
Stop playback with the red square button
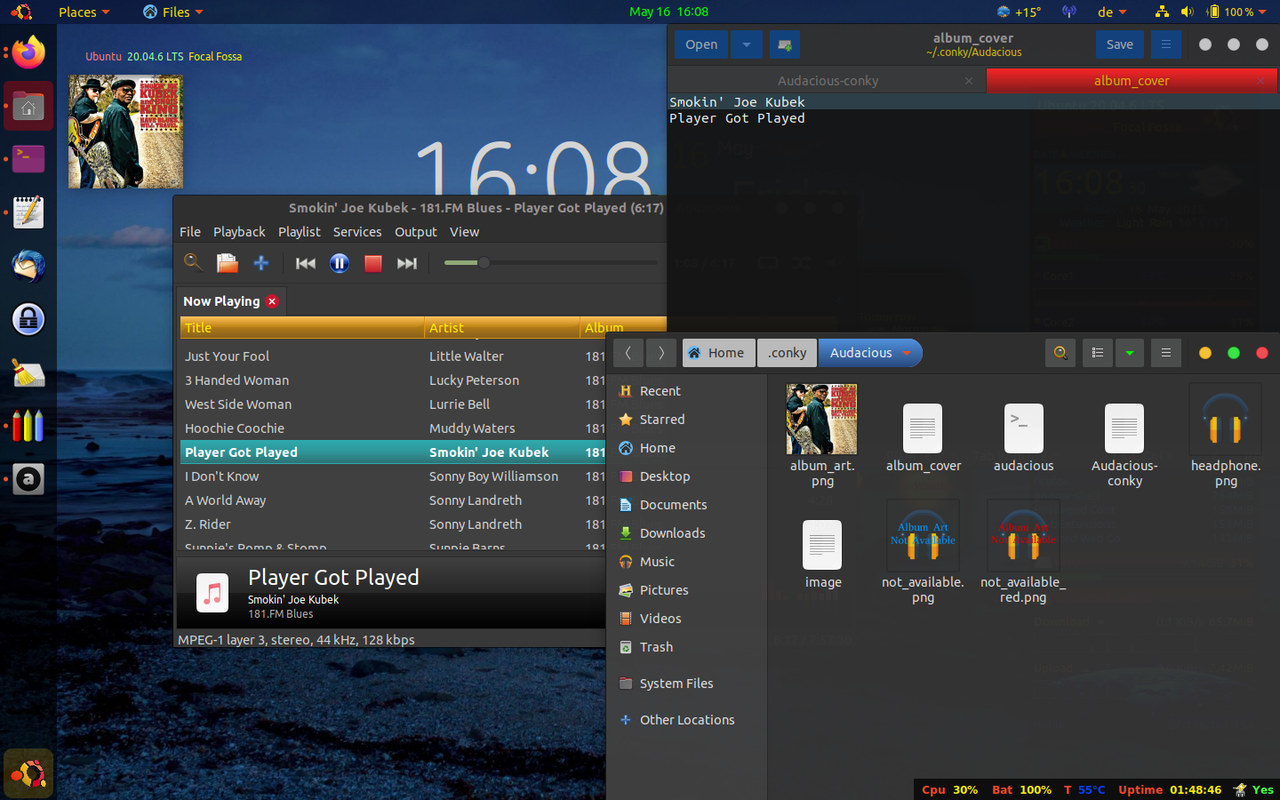click(x=373, y=263)
